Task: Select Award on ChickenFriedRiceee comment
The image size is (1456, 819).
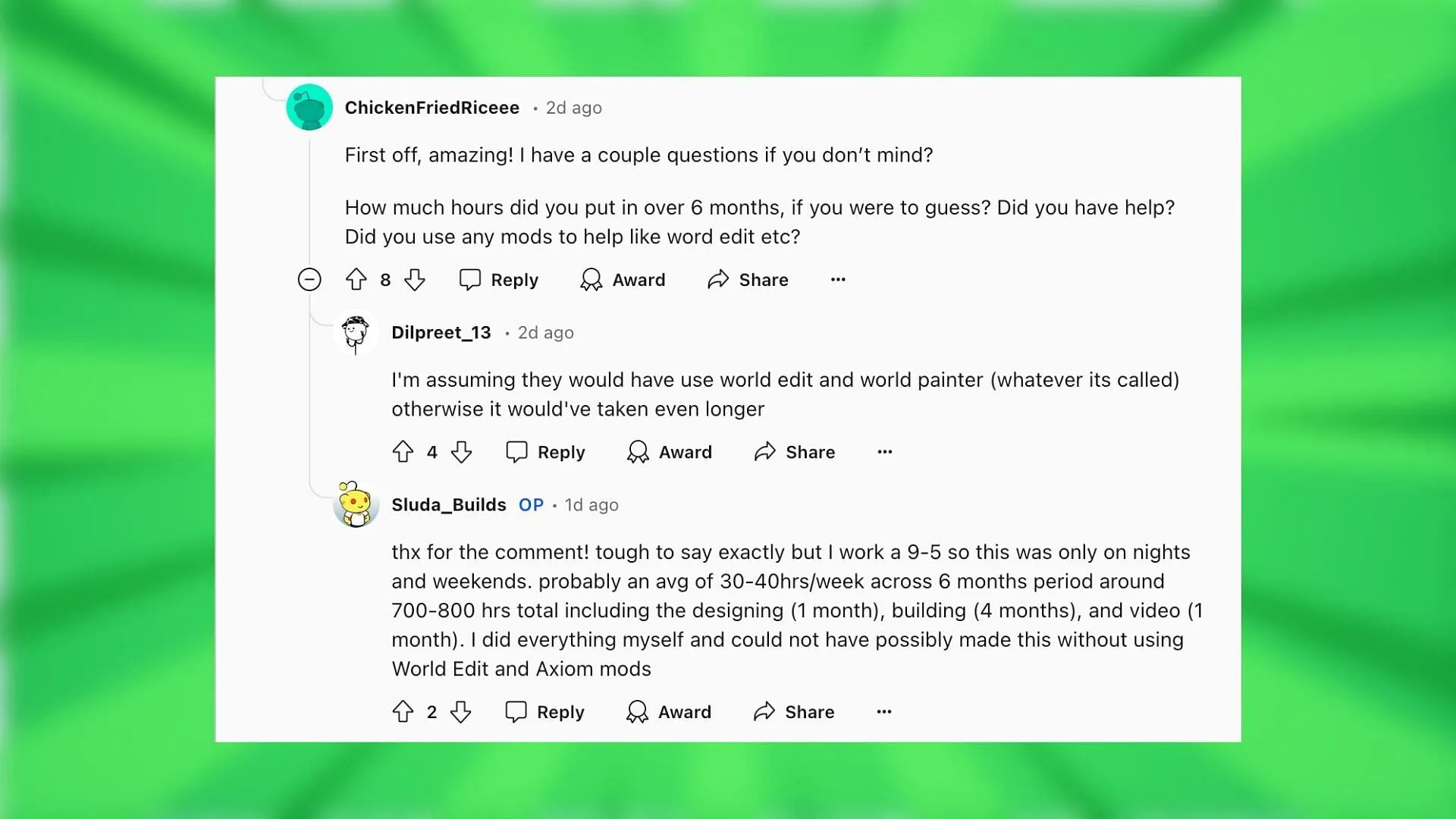Action: pyautogui.click(x=622, y=279)
